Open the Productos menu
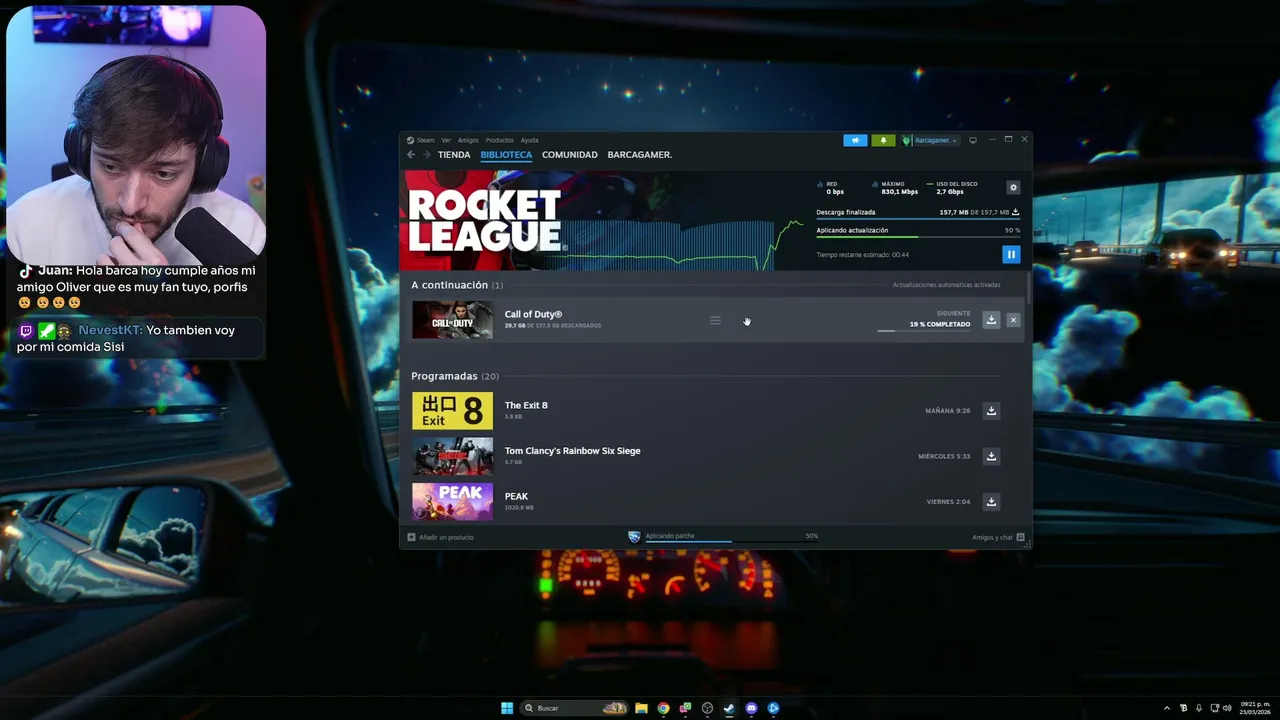The image size is (1280, 720). point(499,140)
